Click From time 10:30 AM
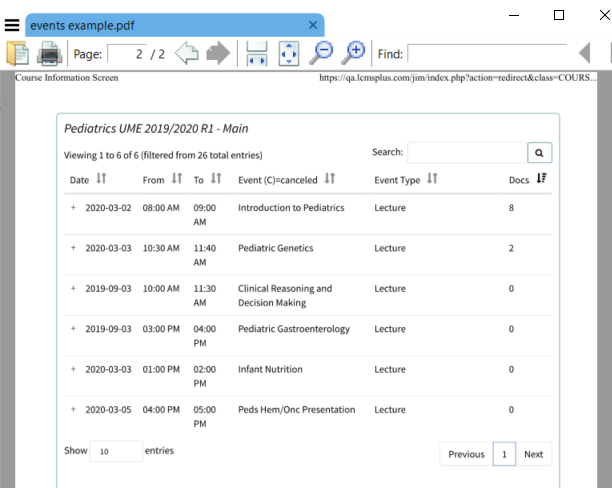Image resolution: width=612 pixels, height=488 pixels. click(x=161, y=248)
